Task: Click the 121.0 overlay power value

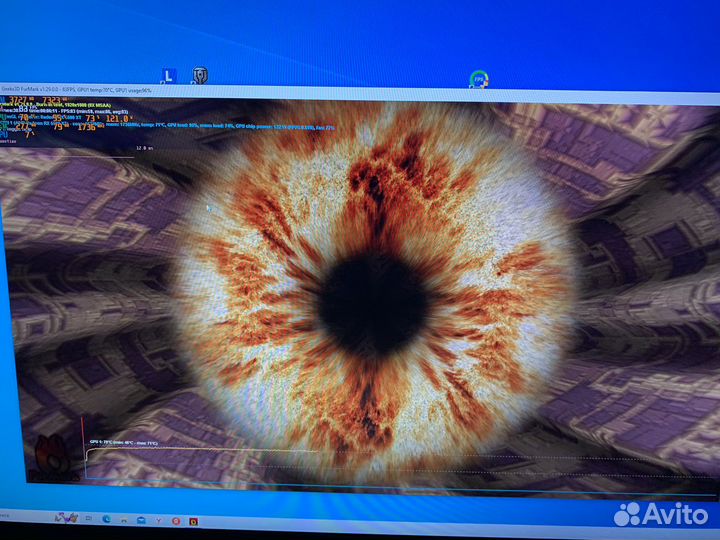Action: point(119,118)
